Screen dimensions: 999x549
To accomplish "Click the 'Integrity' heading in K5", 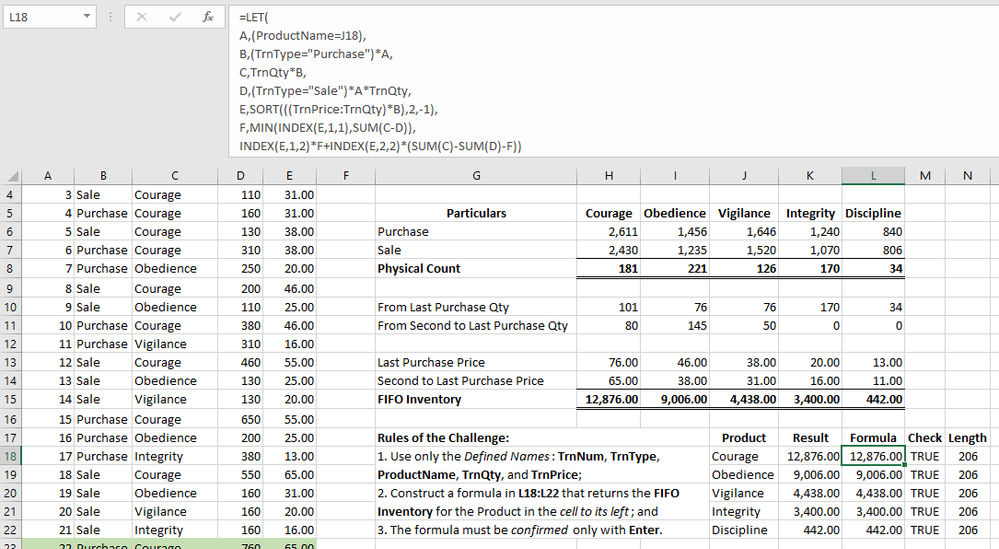I will (810, 213).
